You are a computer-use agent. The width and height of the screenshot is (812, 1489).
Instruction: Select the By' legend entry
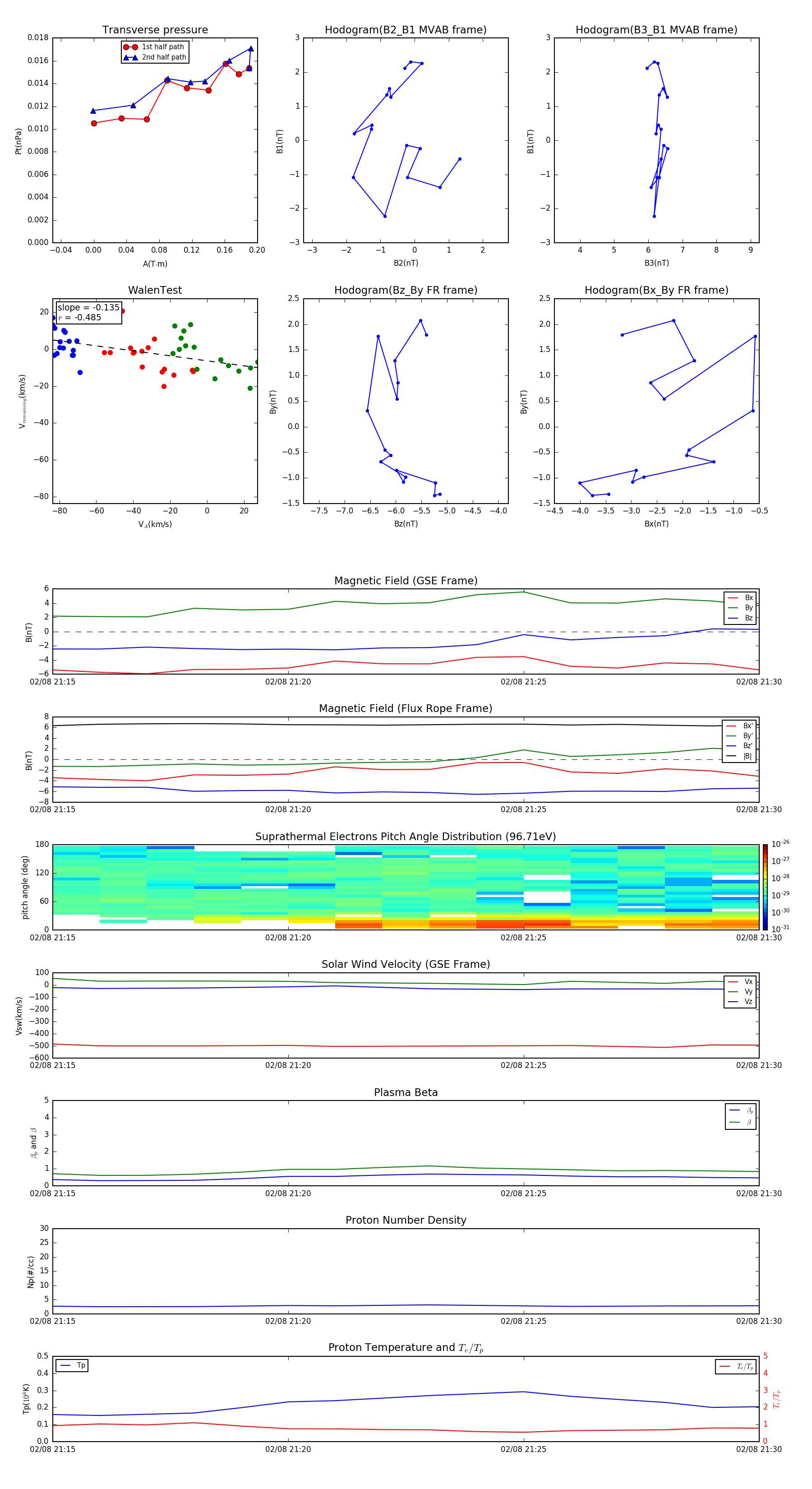740,736
